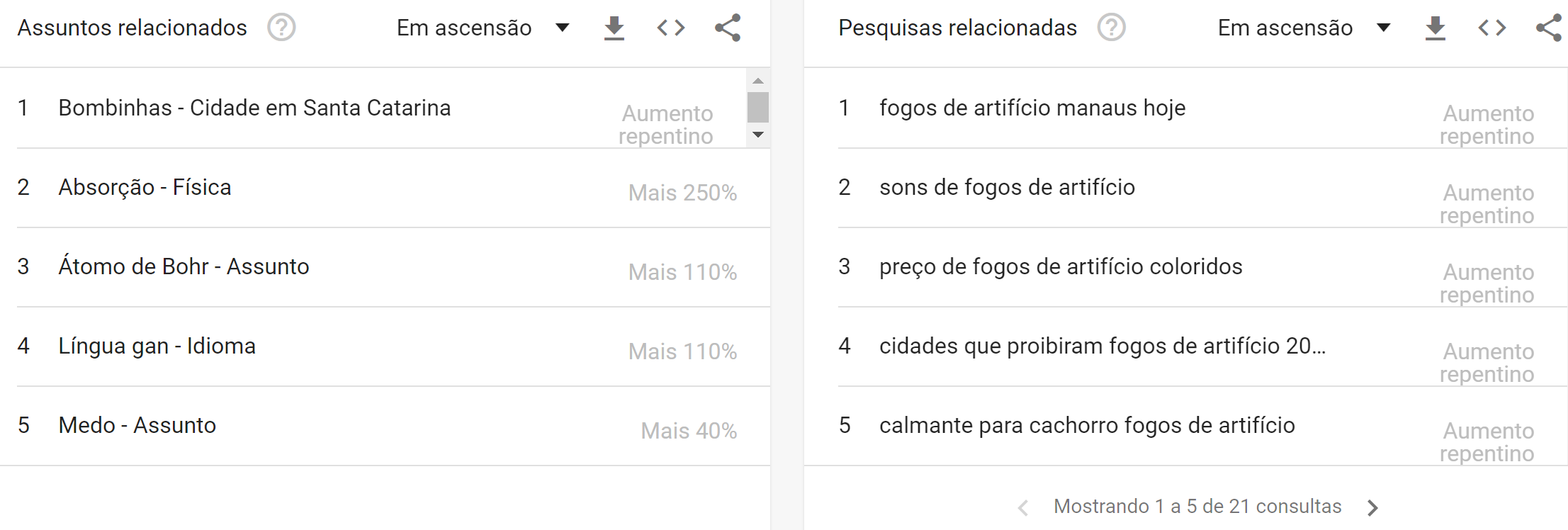Image resolution: width=1568 pixels, height=530 pixels.
Task: Open help for Pesquisas relacionadas
Action: pyautogui.click(x=1111, y=28)
